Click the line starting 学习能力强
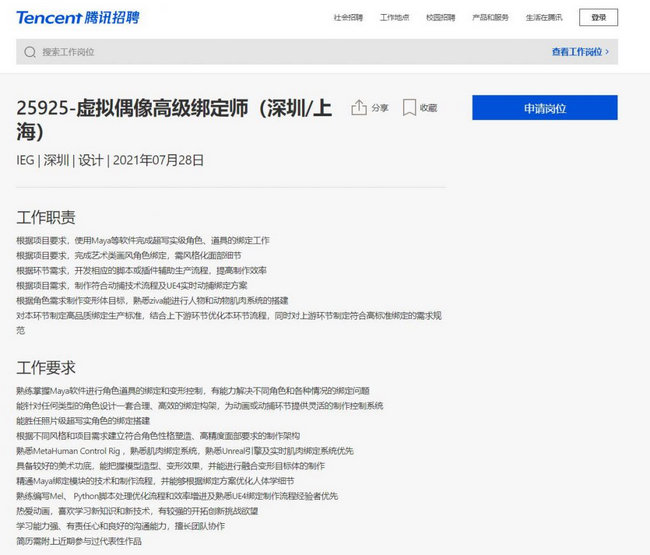Image resolution: width=650 pixels, height=555 pixels. tap(120, 526)
